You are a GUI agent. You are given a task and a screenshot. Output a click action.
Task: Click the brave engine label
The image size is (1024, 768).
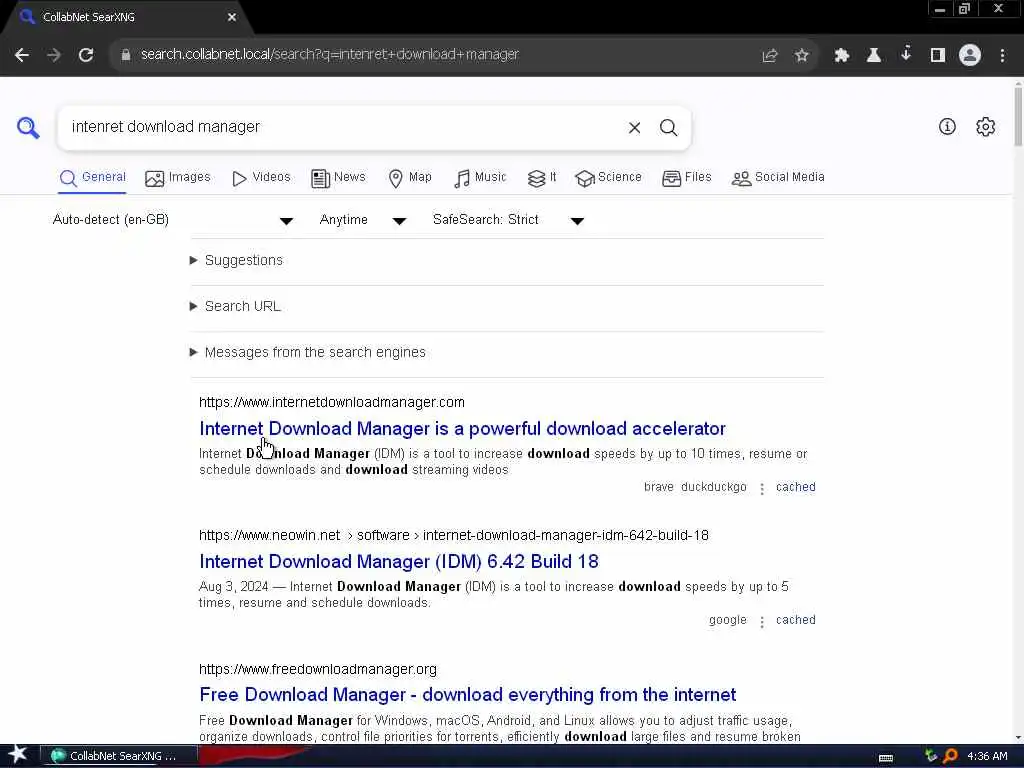pyautogui.click(x=658, y=487)
